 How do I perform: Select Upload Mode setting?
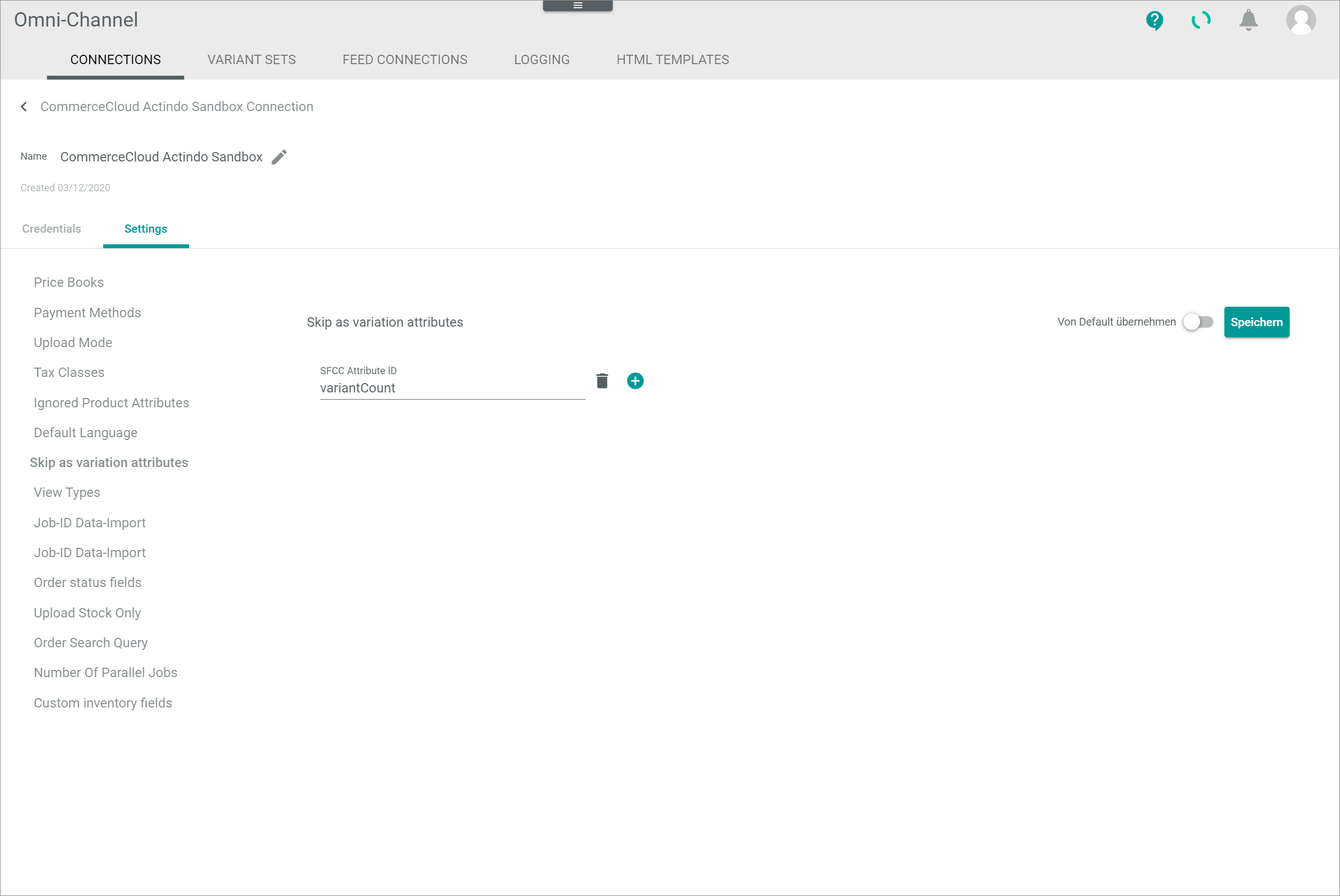tap(72, 342)
